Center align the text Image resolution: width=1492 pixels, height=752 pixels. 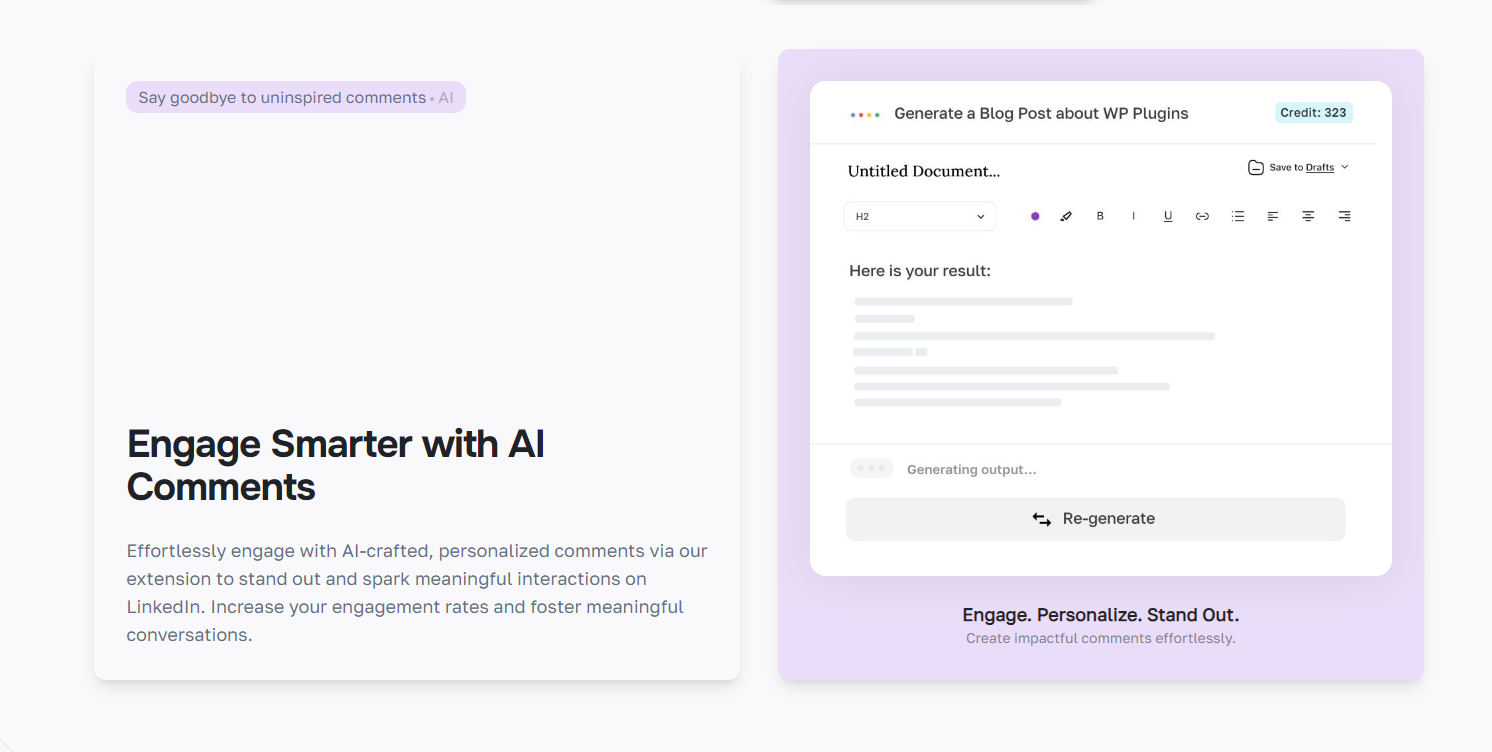[1308, 215]
